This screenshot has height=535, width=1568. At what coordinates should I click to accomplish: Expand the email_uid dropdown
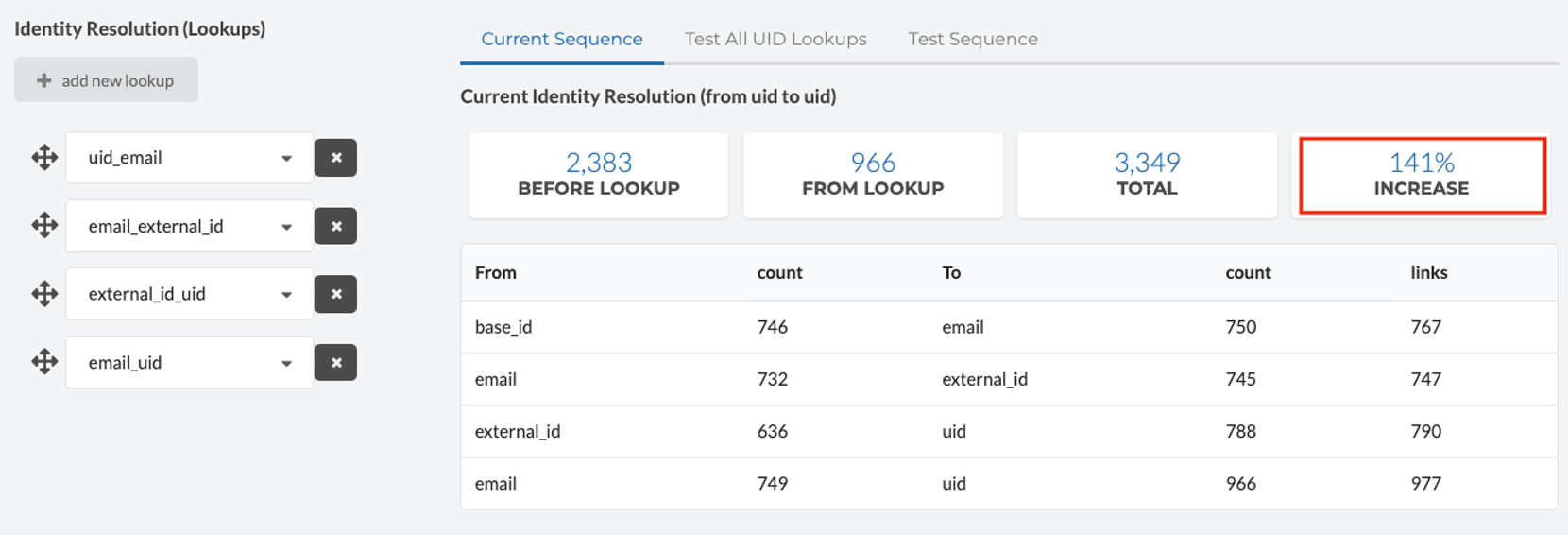click(189, 362)
